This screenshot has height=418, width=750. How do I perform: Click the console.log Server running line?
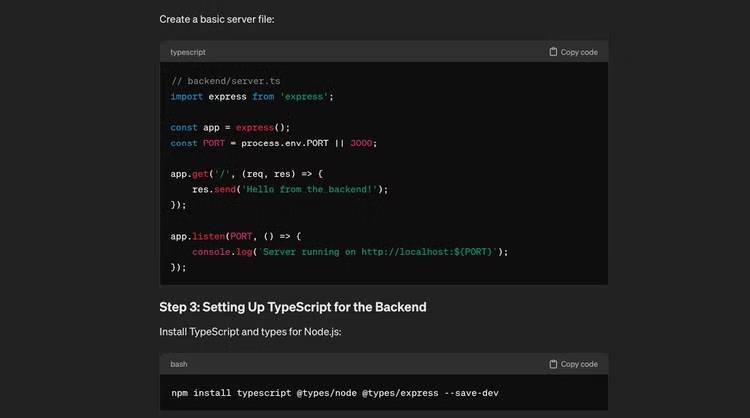[x=350, y=252]
